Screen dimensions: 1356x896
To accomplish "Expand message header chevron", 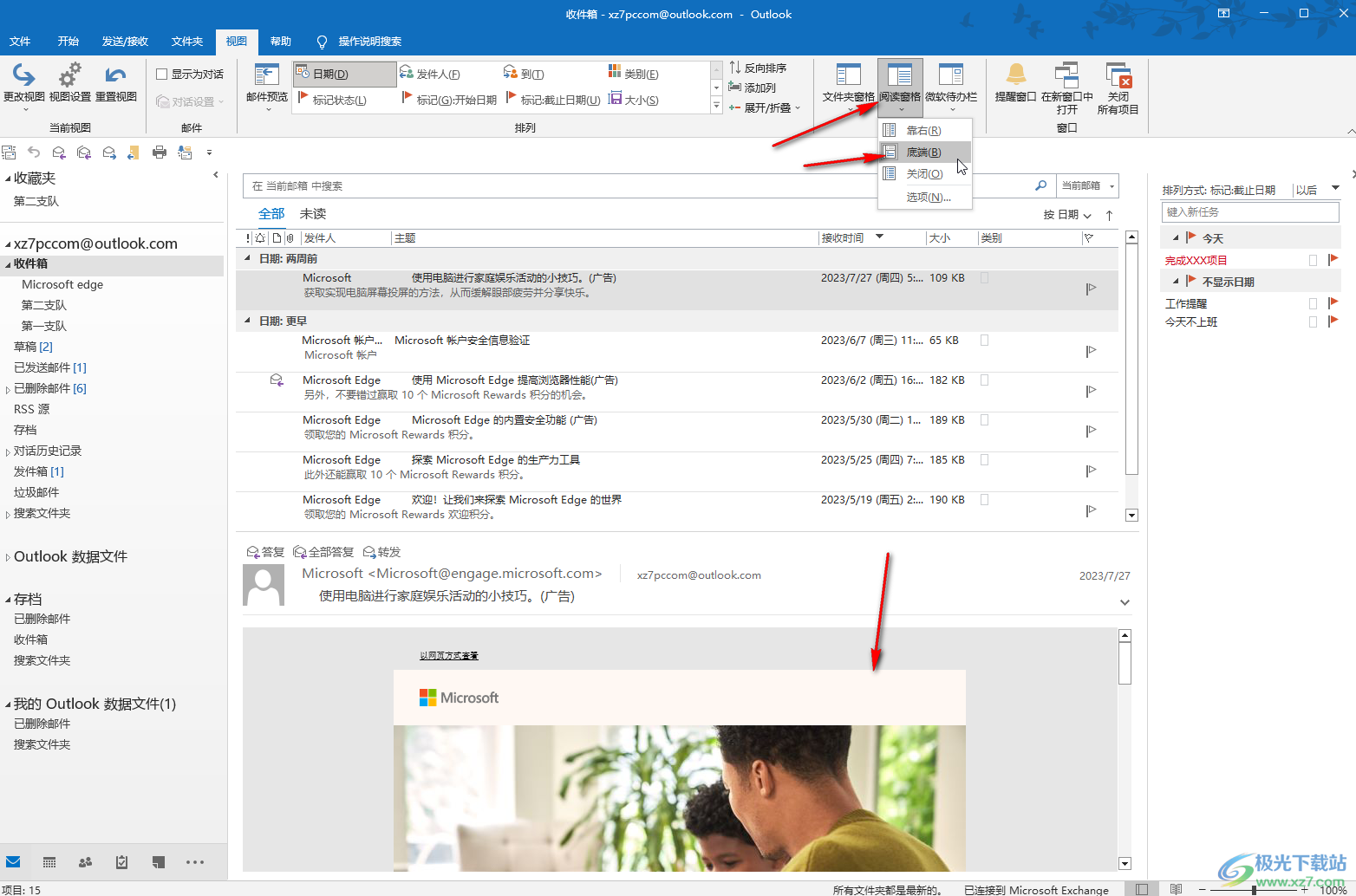I will click(1125, 602).
